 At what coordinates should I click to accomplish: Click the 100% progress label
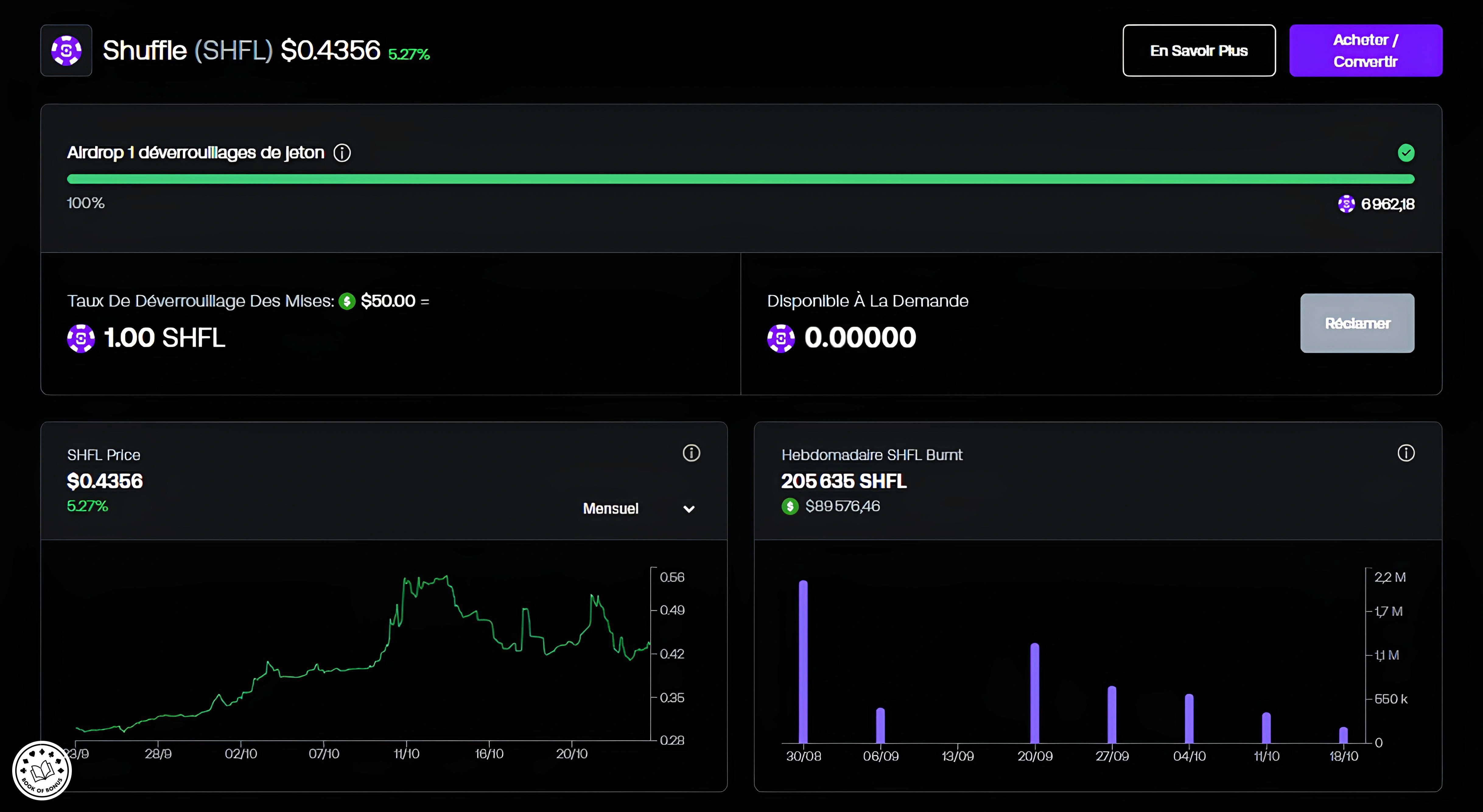pos(86,203)
